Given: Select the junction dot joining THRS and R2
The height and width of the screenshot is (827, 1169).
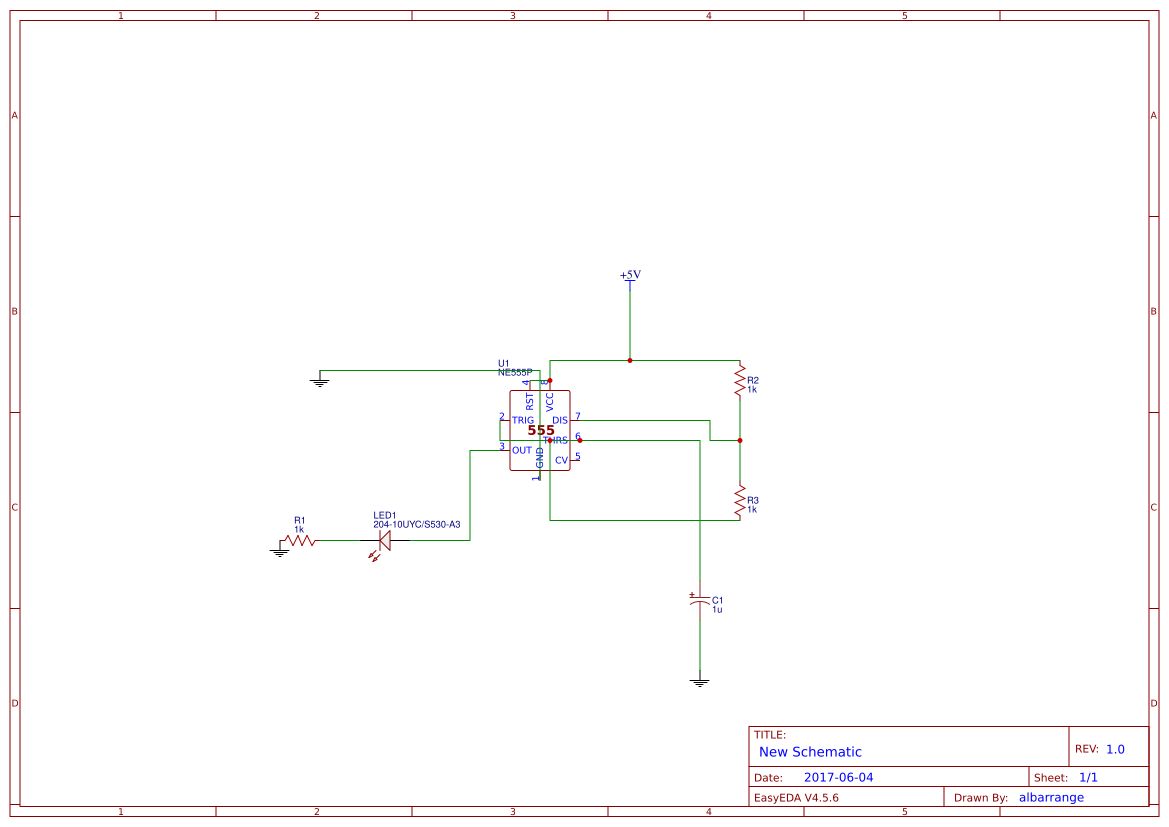Looking at the screenshot, I should [740, 439].
